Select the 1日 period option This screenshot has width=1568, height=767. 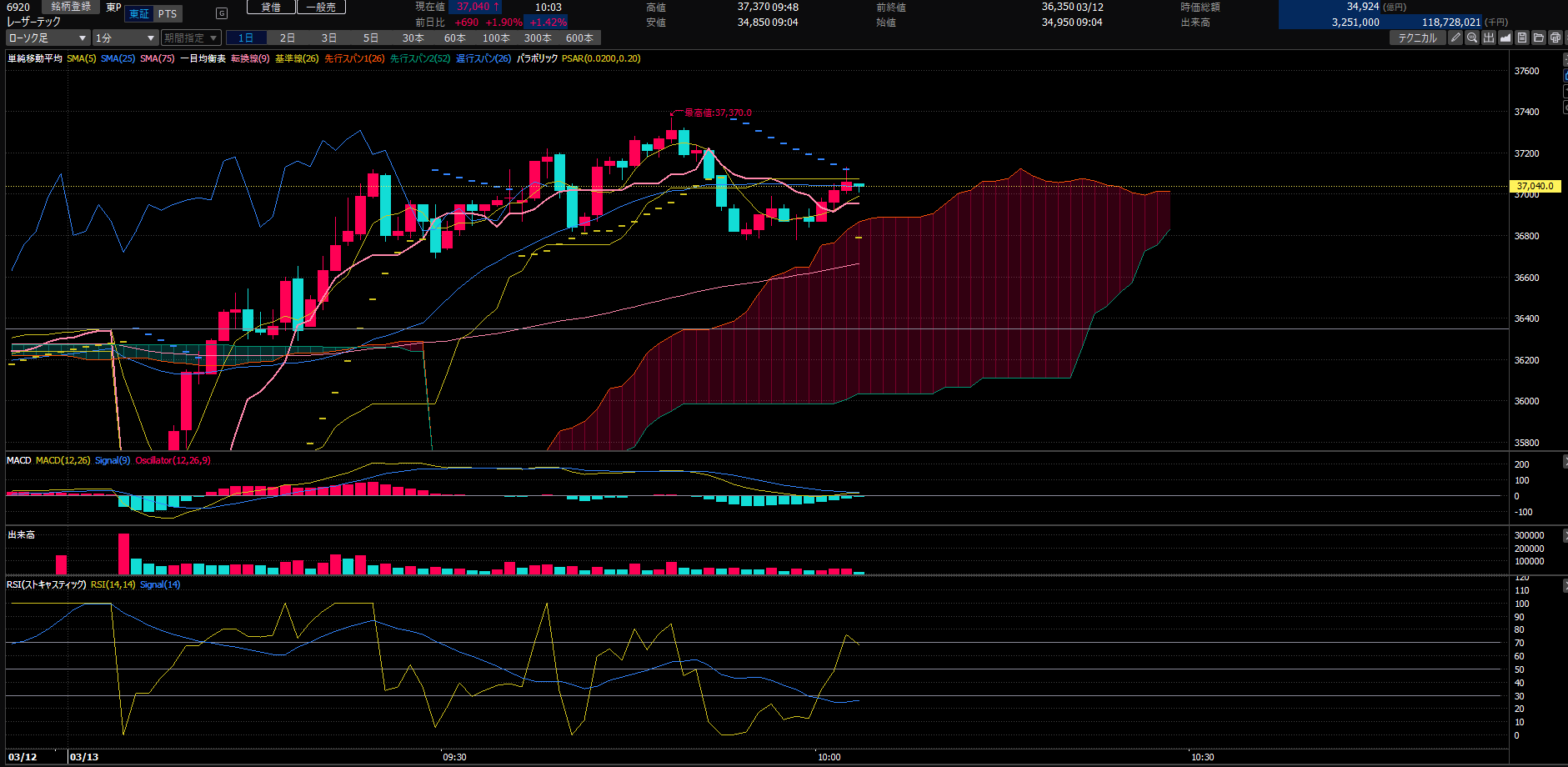[x=246, y=38]
